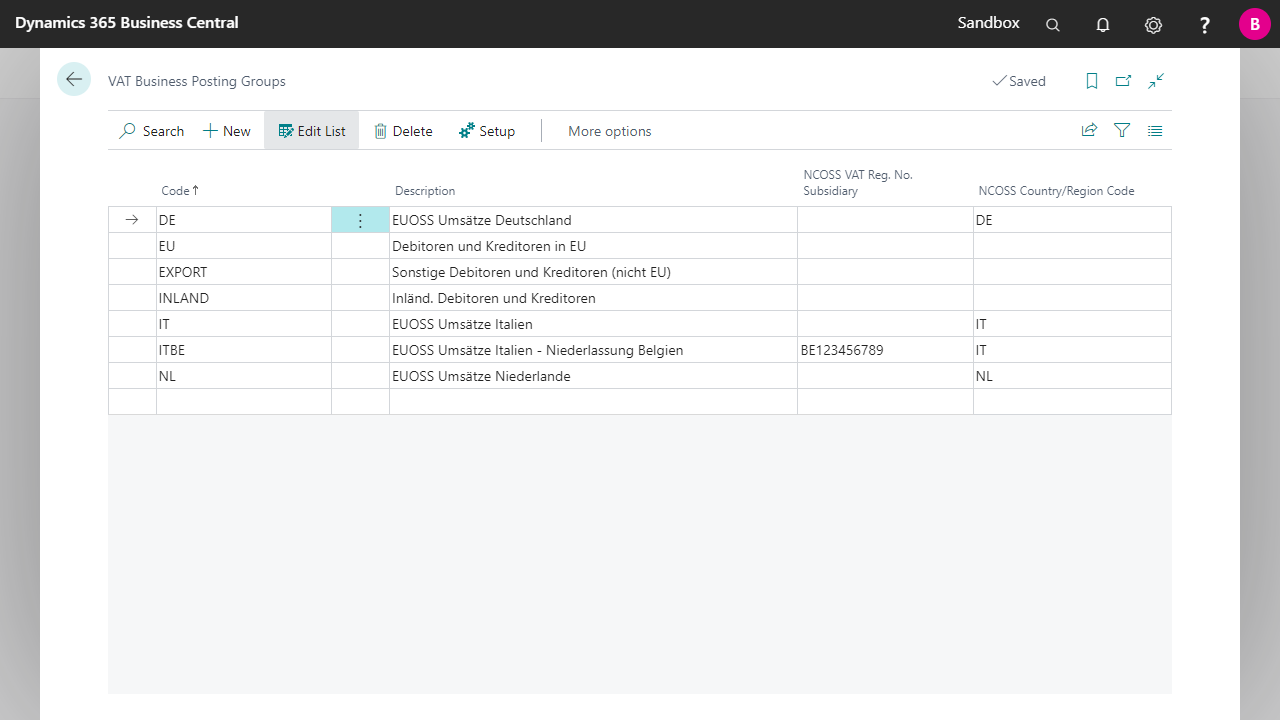
Task: Open notifications bell
Action: tap(1103, 25)
